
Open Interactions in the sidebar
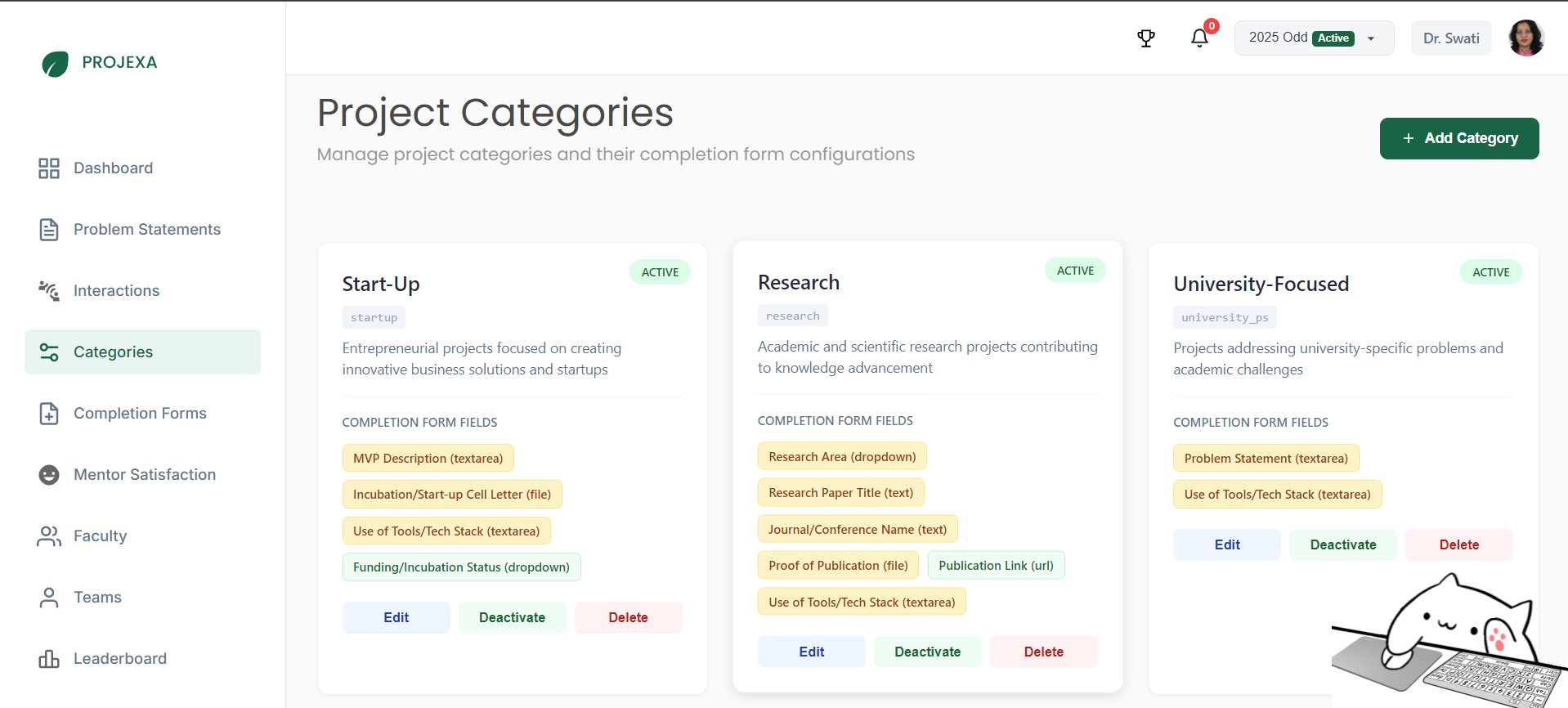pyautogui.click(x=143, y=291)
